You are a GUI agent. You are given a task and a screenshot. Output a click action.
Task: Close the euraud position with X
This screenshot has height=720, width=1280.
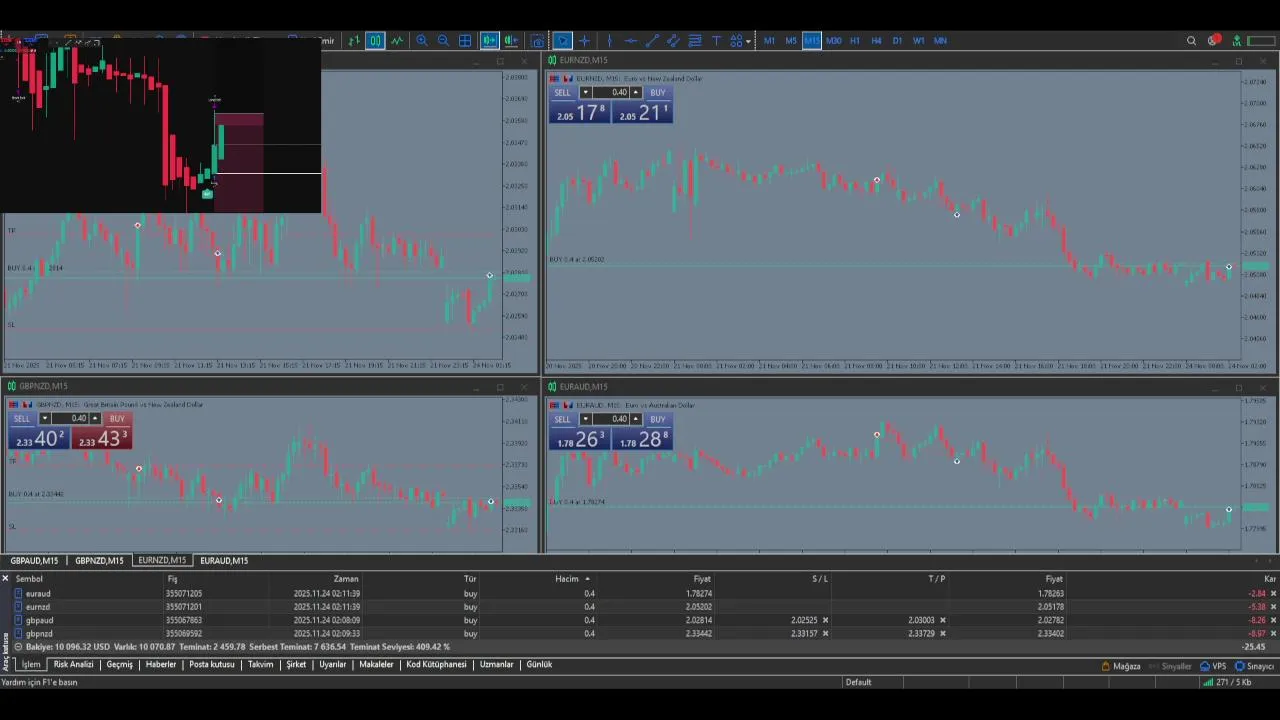click(1273, 594)
